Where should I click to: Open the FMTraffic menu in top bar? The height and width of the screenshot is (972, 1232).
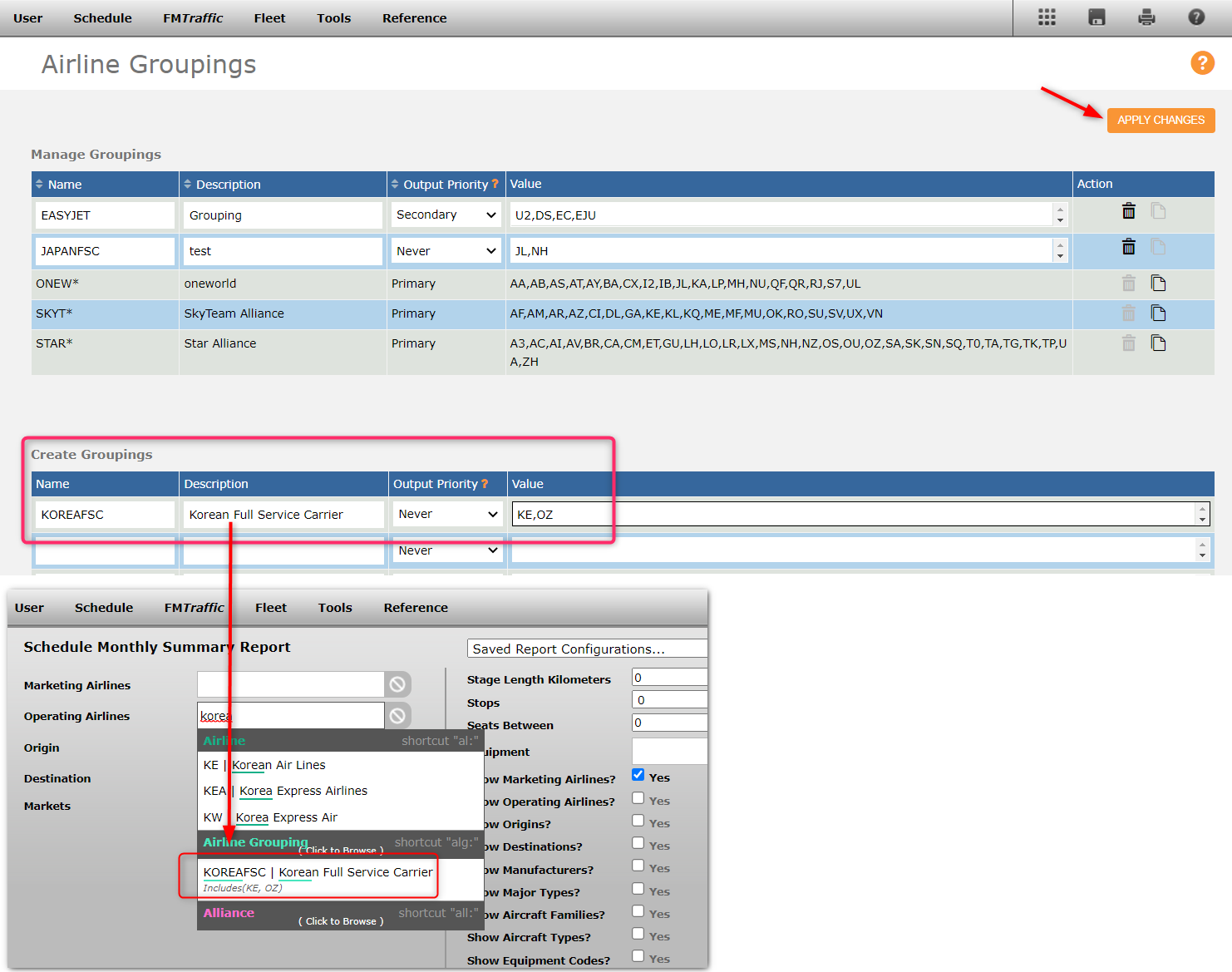(193, 18)
